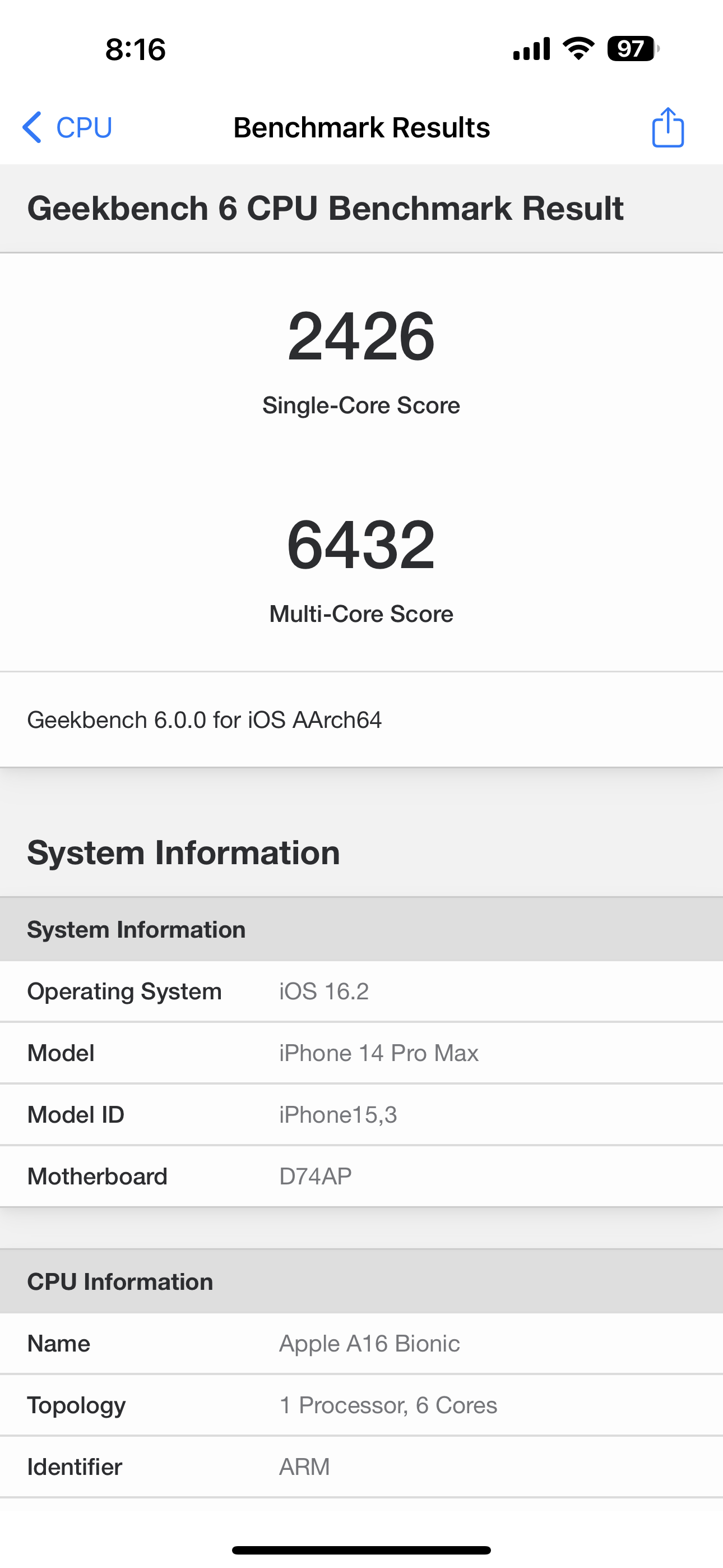Tap the Wi-Fi status icon
The width and height of the screenshot is (723, 1568).
[578, 48]
